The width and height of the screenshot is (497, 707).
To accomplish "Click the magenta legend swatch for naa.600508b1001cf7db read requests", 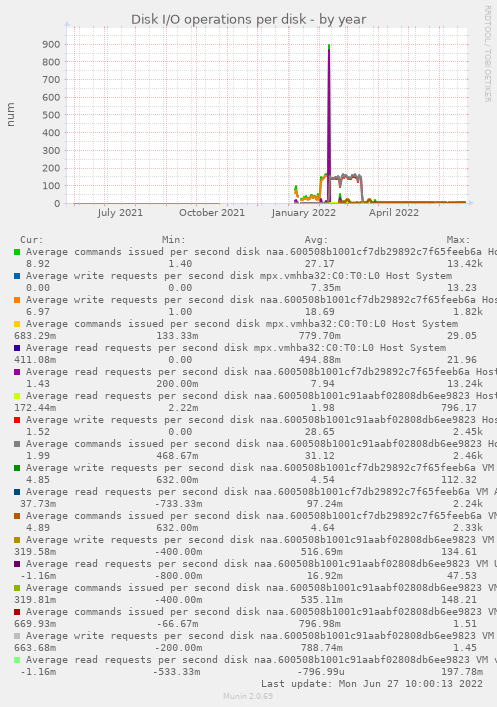I will coord(17,372).
